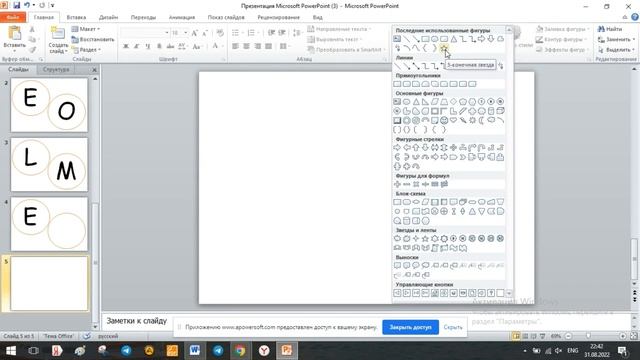640x360 pixels.
Task: Switch to the Структура pane tab
Action: pyautogui.click(x=56, y=69)
